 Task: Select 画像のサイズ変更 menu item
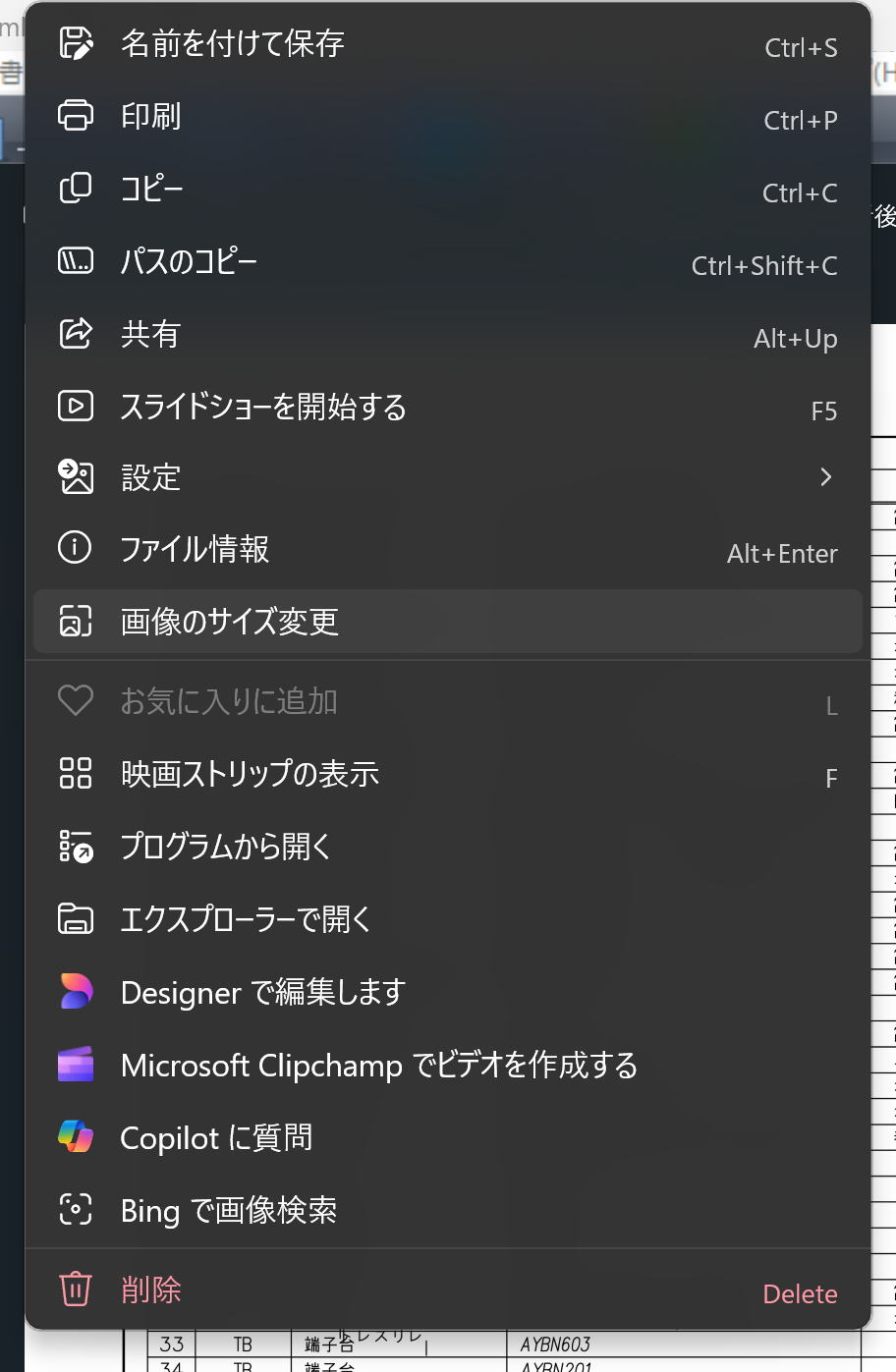230,622
